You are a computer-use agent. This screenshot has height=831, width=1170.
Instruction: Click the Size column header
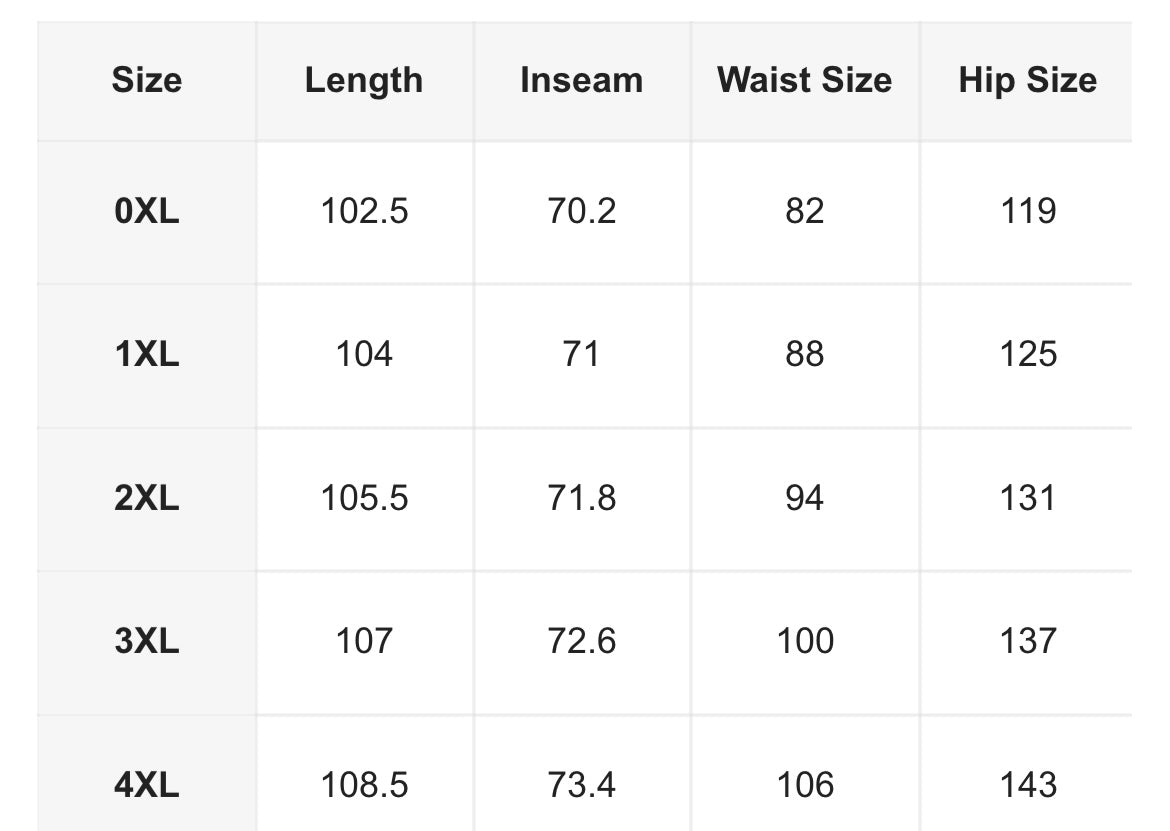(x=147, y=80)
